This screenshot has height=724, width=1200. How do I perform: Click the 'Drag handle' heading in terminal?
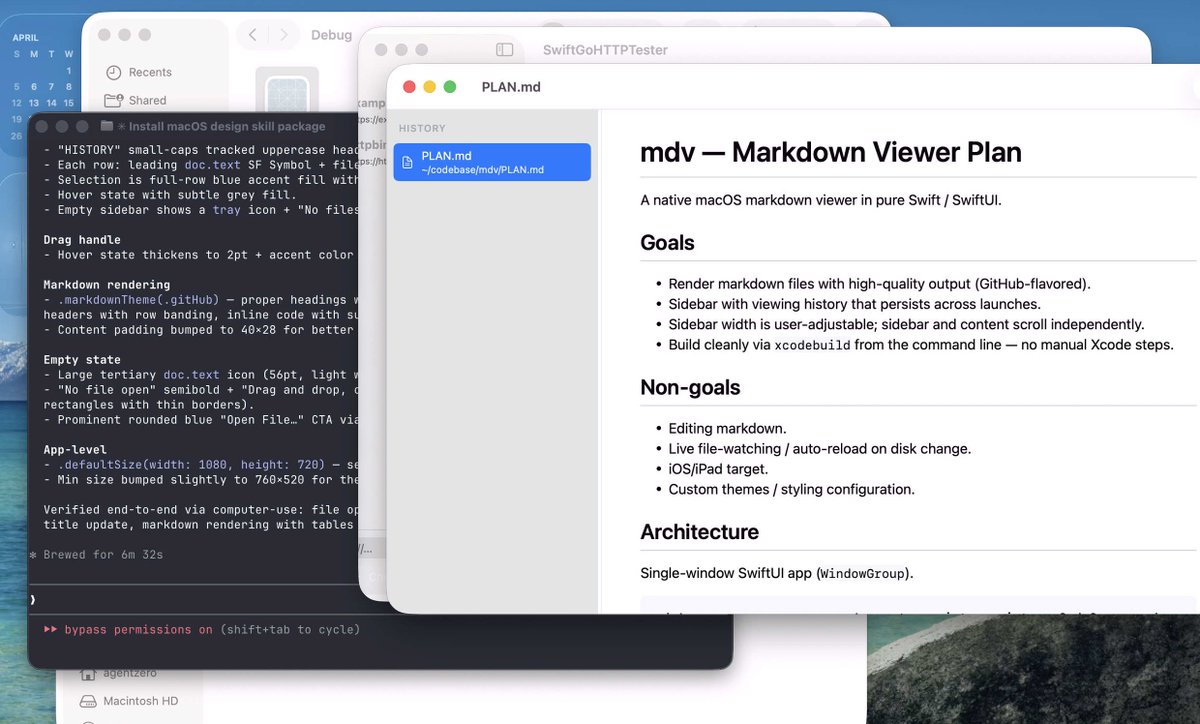coord(82,240)
